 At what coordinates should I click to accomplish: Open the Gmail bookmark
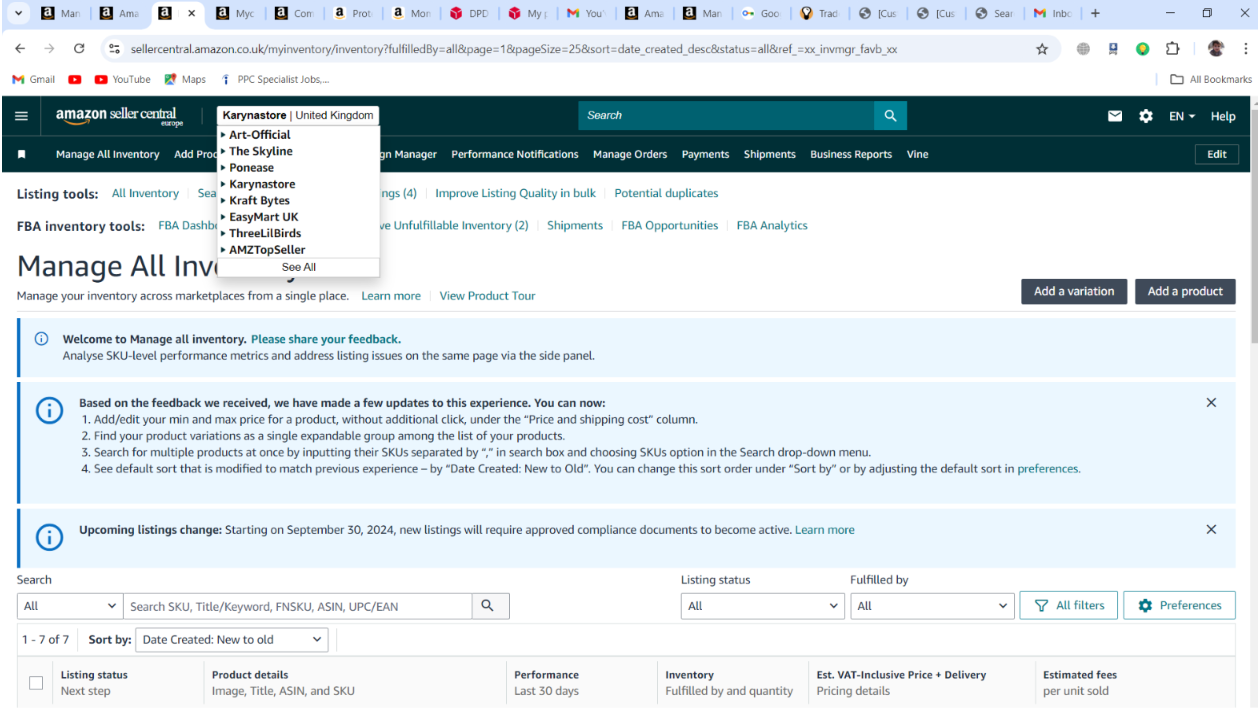click(x=33, y=80)
